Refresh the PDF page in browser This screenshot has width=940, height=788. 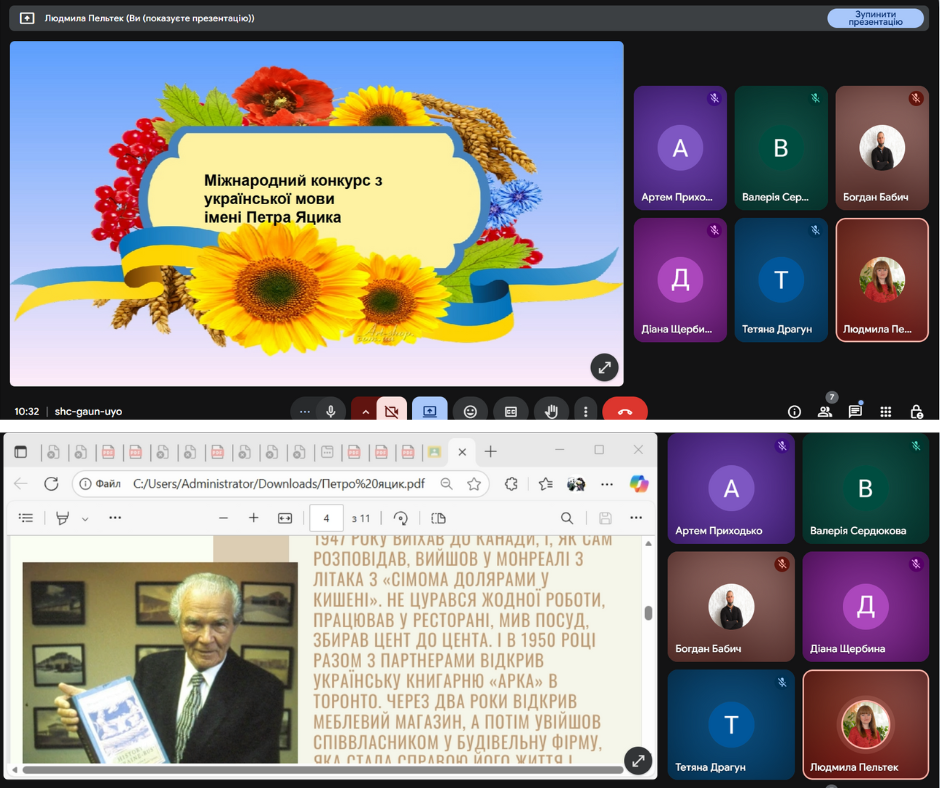51,484
